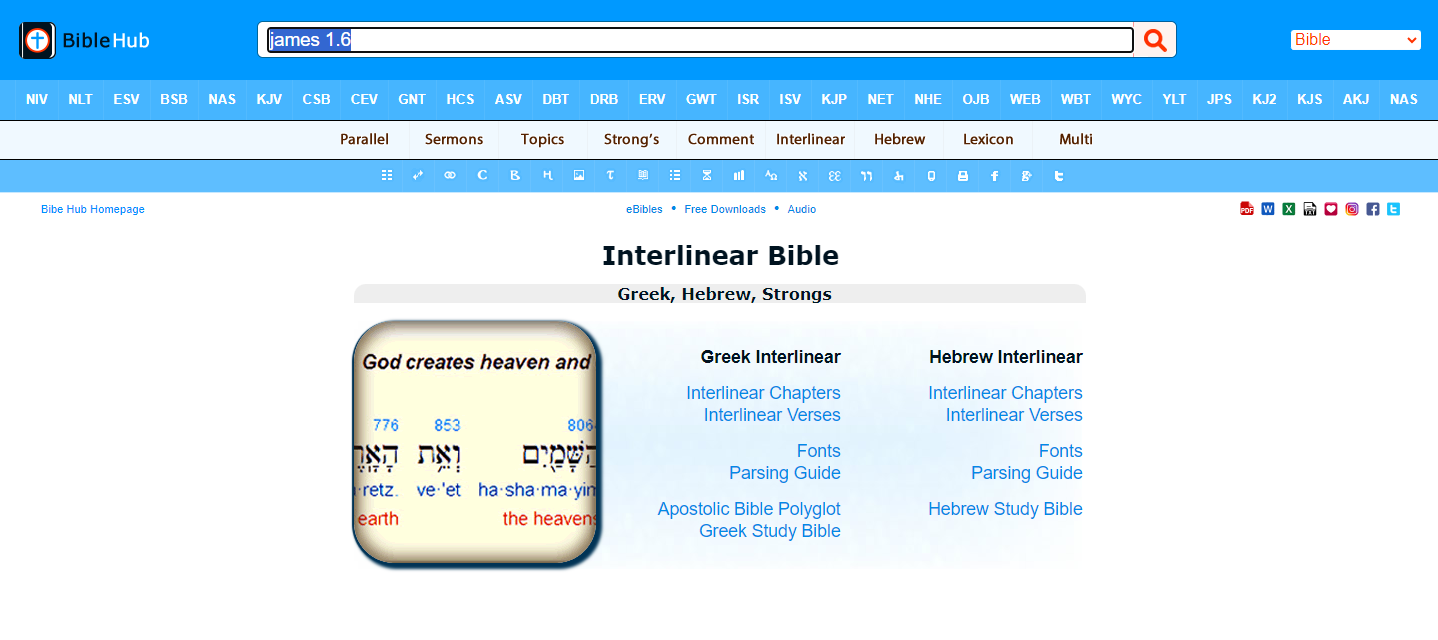
Task: Open Greek Interlinear Verses link
Action: click(772, 415)
